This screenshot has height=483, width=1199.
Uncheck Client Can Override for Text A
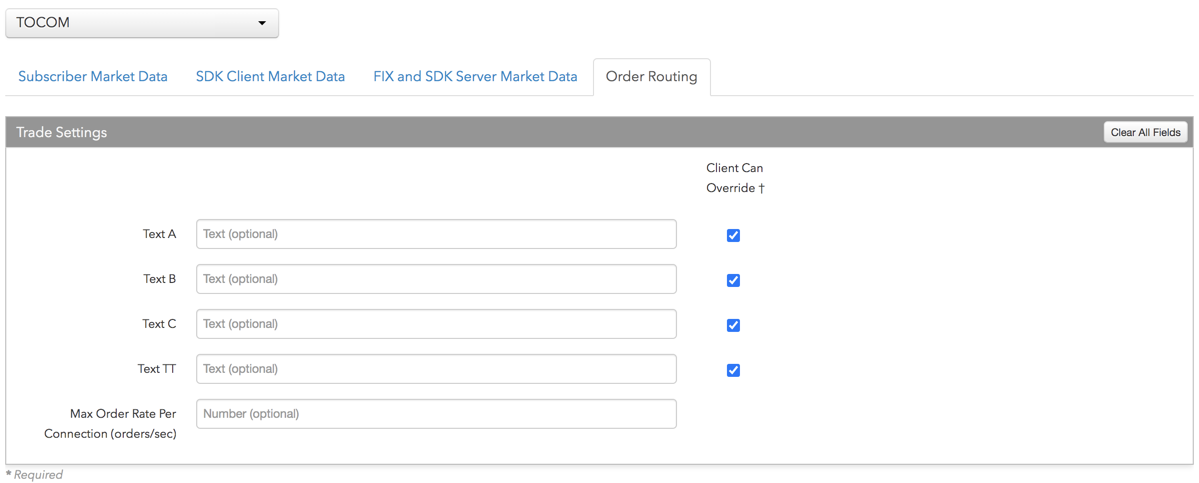(733, 235)
